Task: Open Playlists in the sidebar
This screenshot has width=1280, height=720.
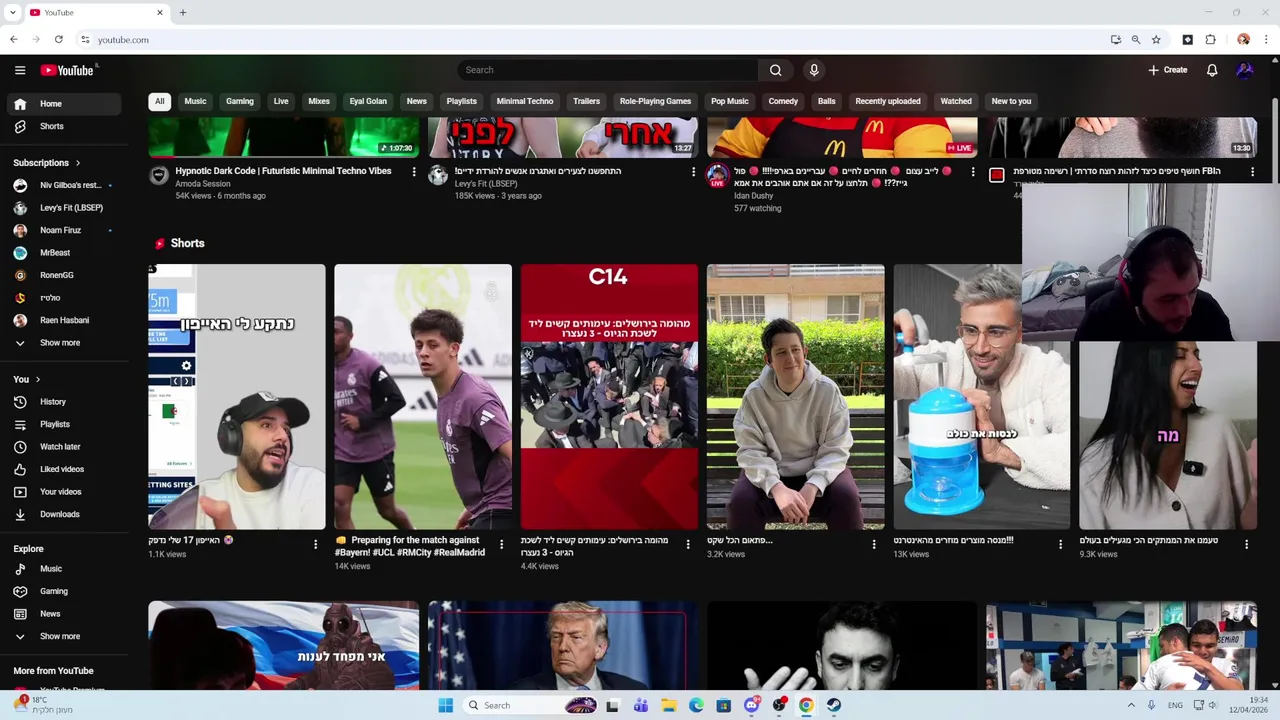Action: pyautogui.click(x=64, y=424)
